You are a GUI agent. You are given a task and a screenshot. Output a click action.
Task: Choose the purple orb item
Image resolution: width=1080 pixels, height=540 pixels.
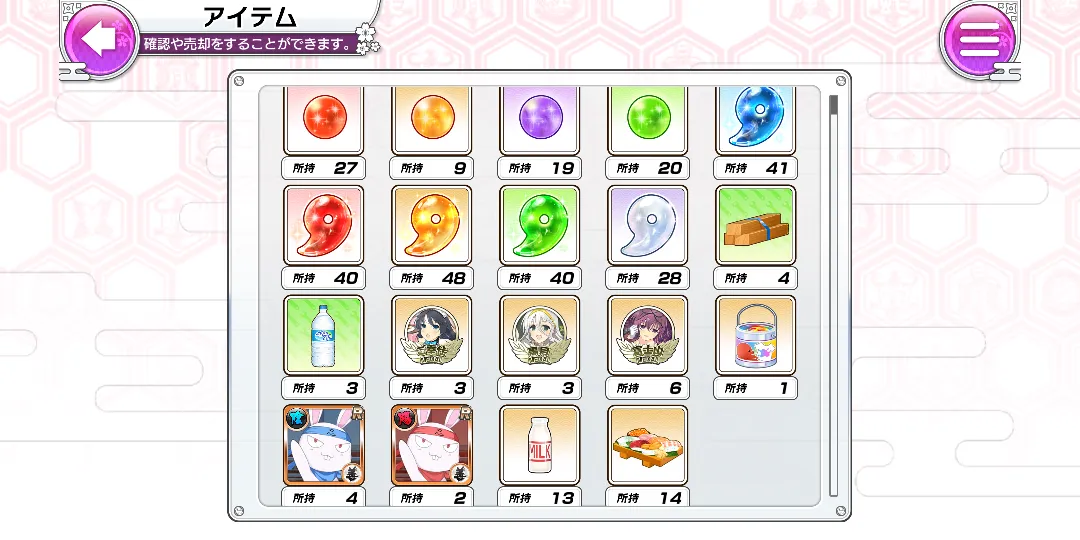[539, 121]
